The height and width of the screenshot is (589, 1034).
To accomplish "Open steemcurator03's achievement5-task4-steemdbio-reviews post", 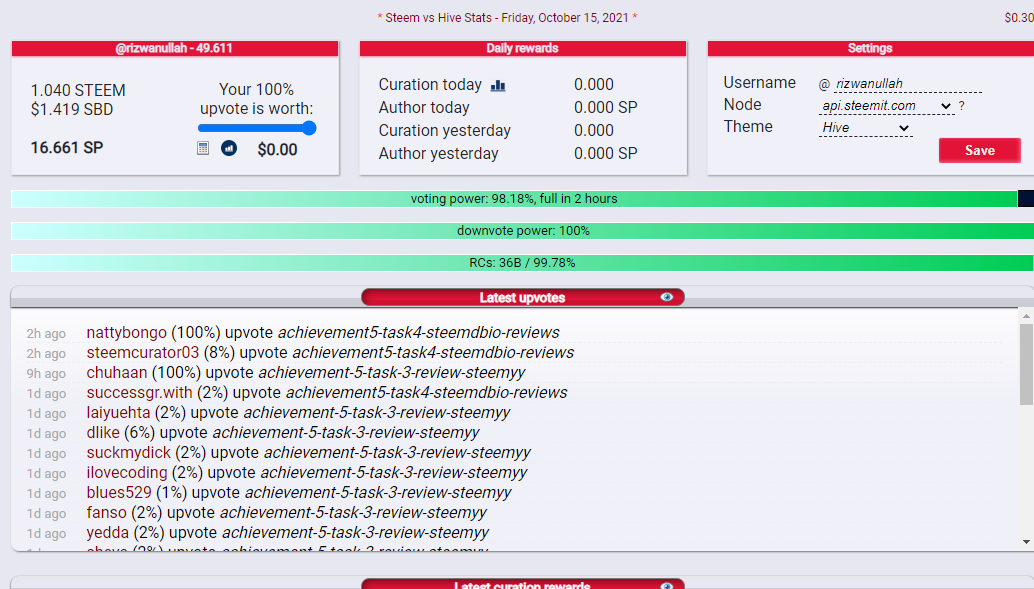I will point(433,352).
